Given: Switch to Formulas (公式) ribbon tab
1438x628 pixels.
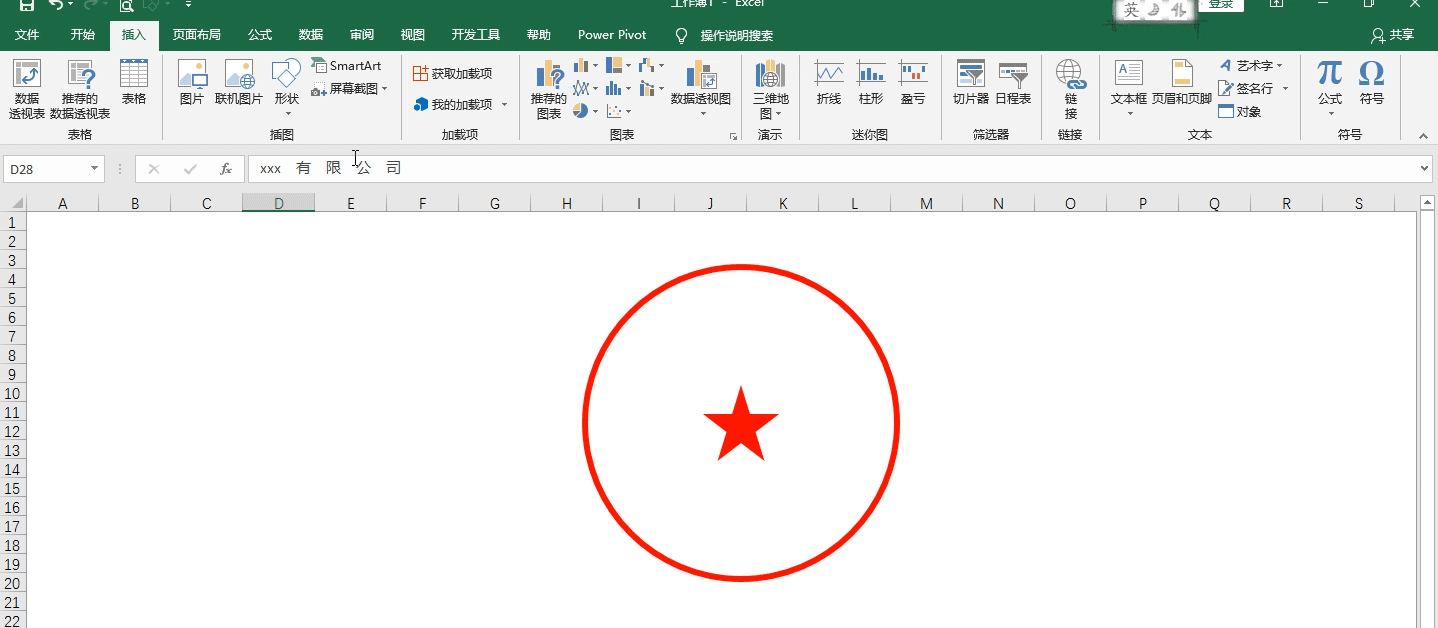Looking at the screenshot, I should point(260,35).
